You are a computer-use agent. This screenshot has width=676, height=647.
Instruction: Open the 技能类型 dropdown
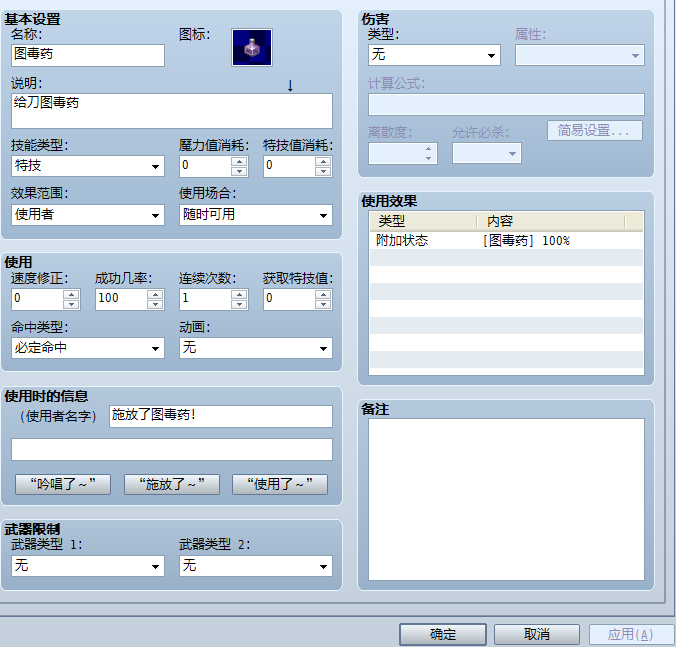pos(88,166)
